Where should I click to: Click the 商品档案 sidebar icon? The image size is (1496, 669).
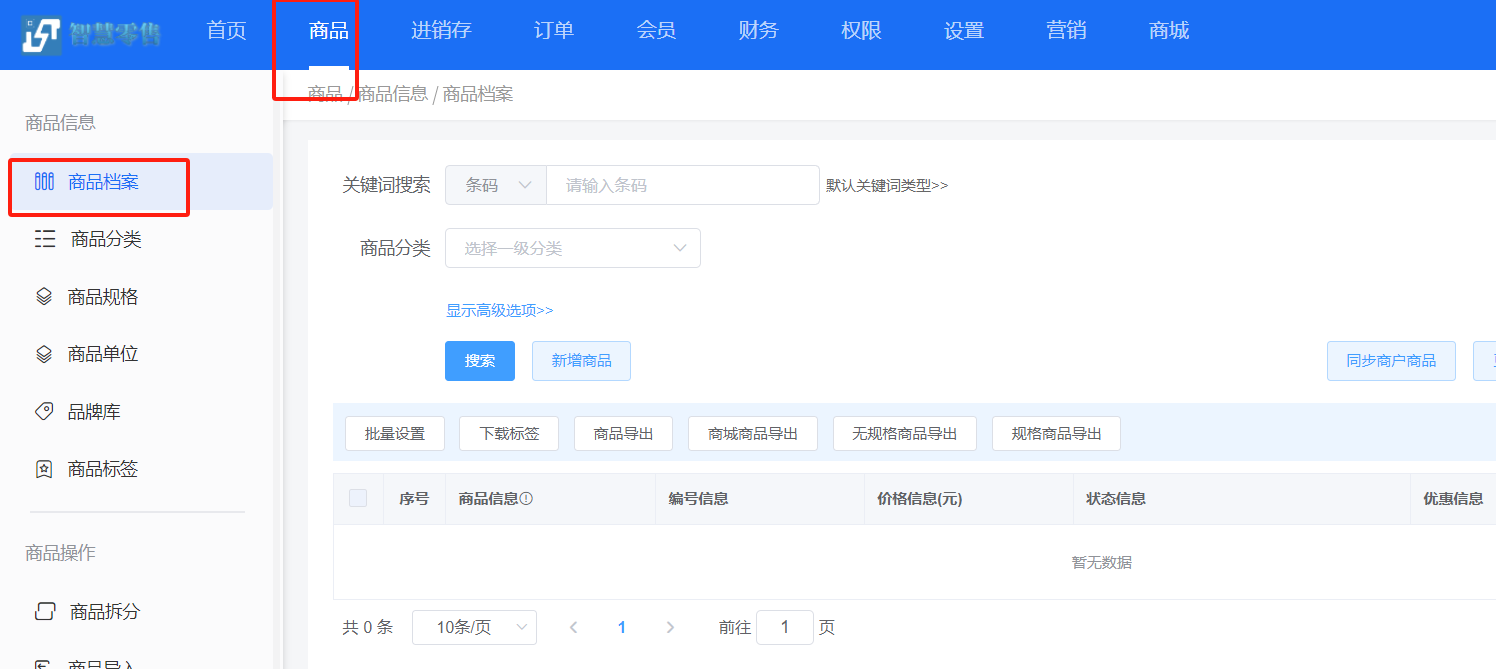pos(44,182)
